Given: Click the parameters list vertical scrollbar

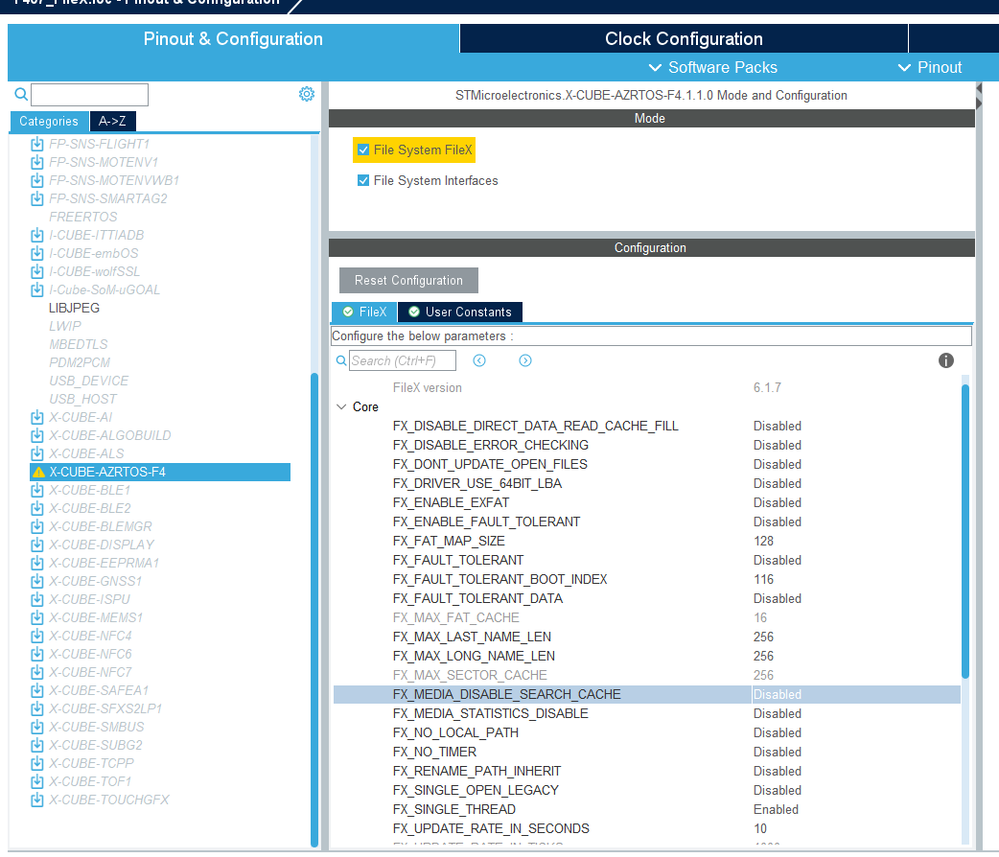Looking at the screenshot, I should 965,531.
